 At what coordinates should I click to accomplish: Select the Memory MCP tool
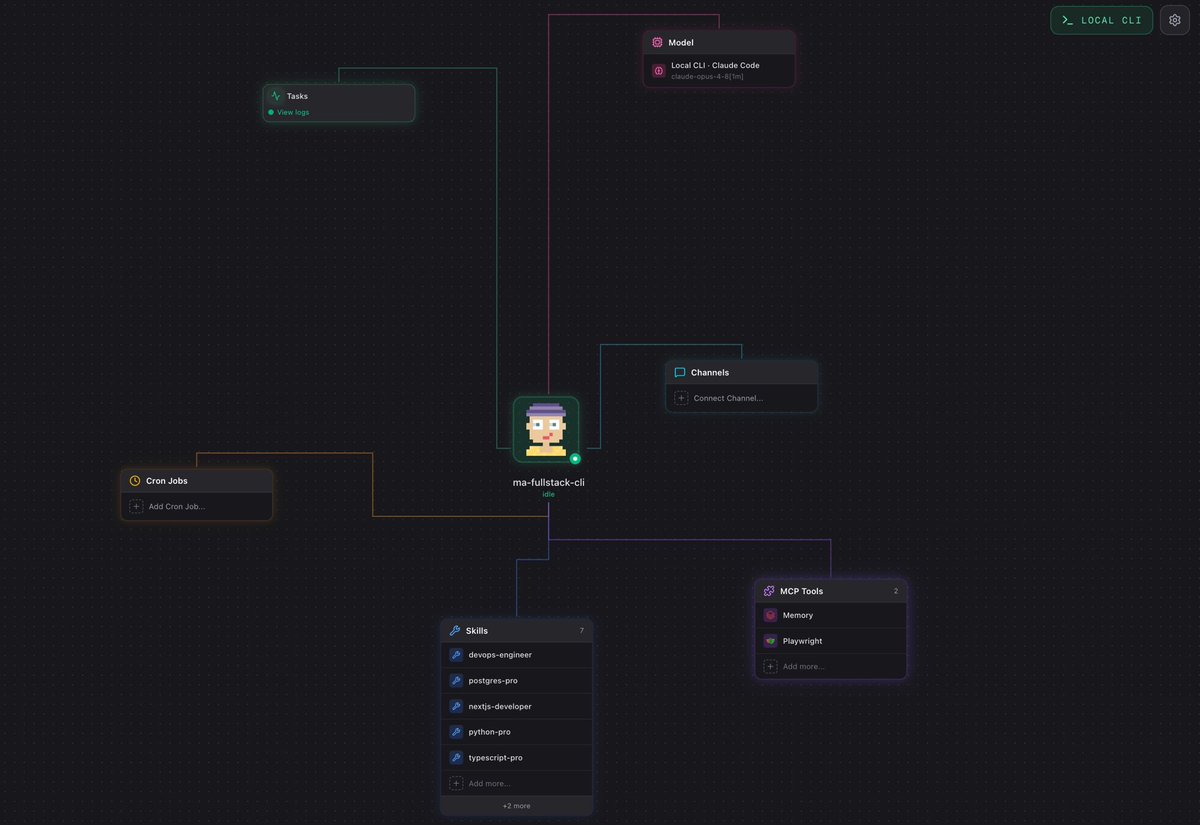831,615
